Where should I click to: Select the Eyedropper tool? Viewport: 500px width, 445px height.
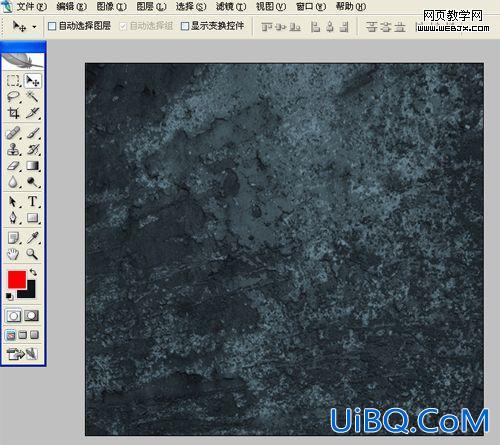pos(33,238)
